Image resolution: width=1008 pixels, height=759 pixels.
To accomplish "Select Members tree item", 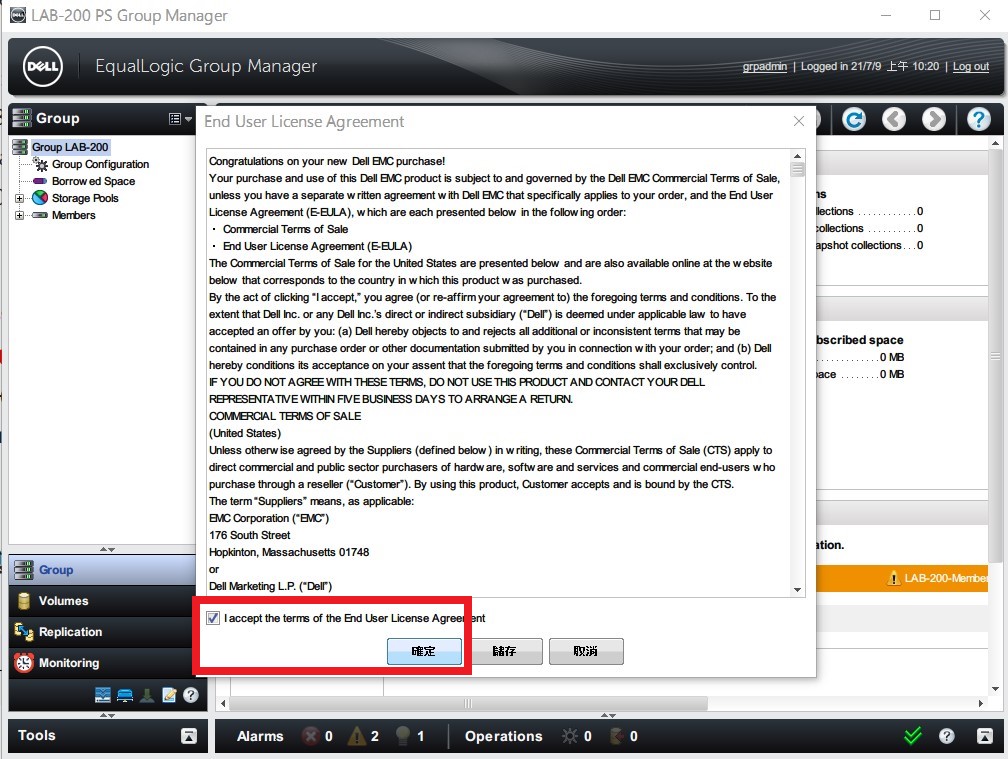I will [x=73, y=215].
